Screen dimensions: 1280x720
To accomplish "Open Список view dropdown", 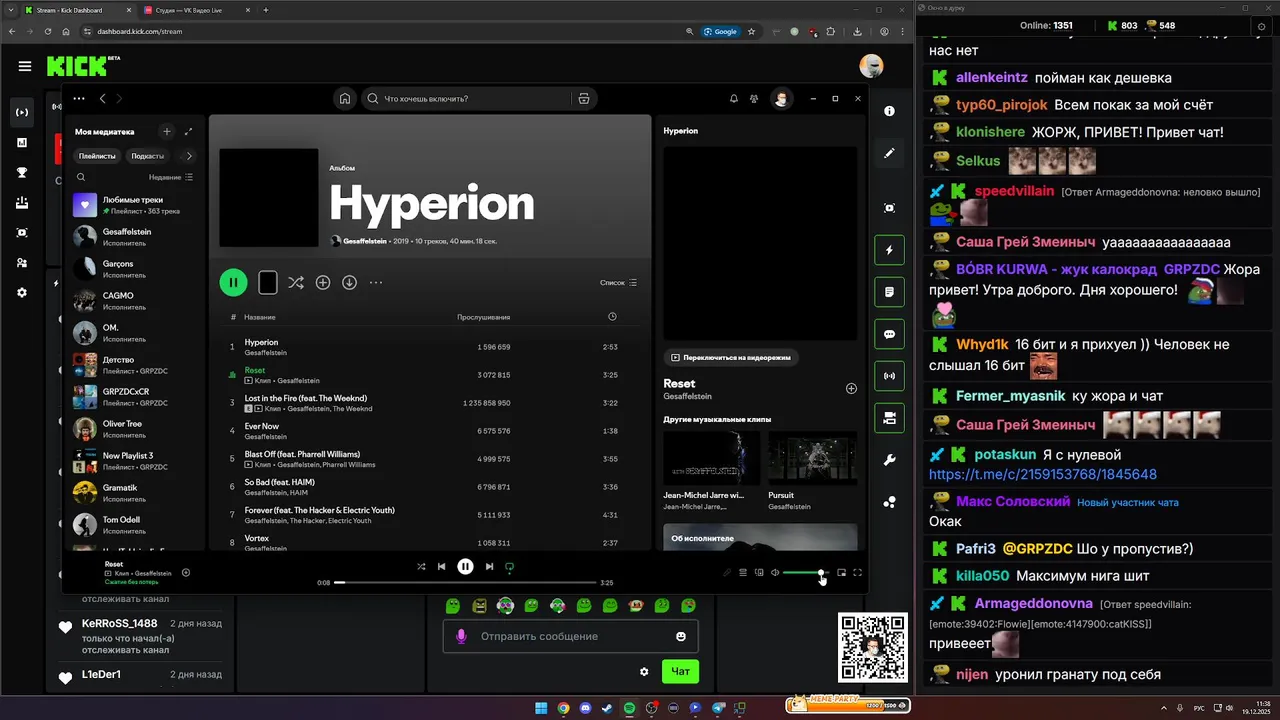I will [618, 283].
